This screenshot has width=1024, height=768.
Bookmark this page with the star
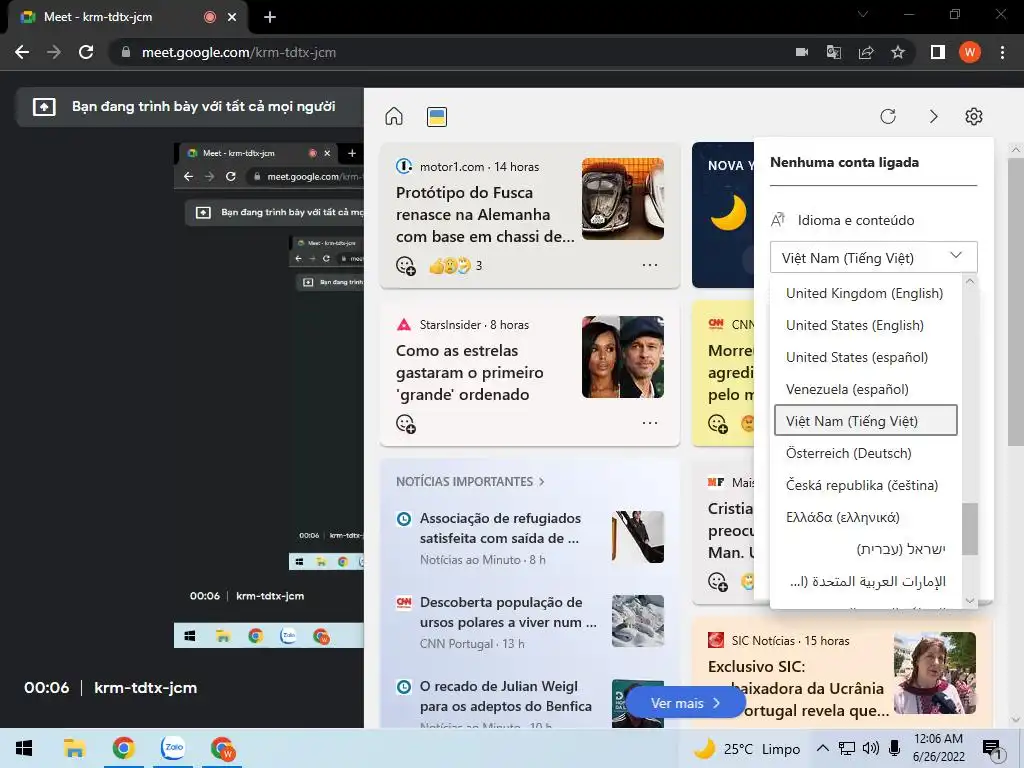(898, 52)
